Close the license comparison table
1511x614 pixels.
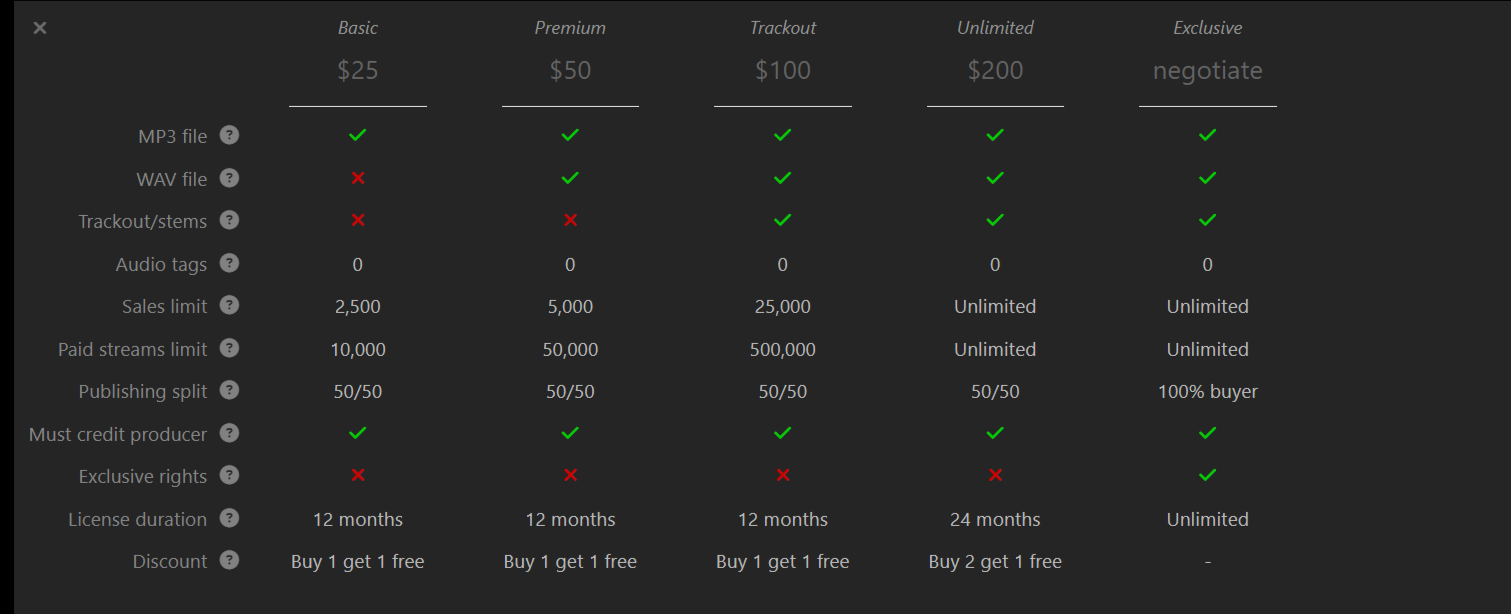[40, 28]
